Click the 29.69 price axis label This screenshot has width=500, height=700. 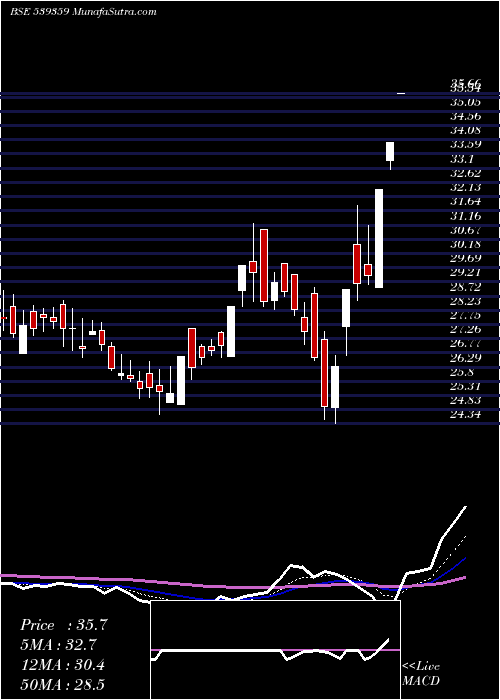465,259
